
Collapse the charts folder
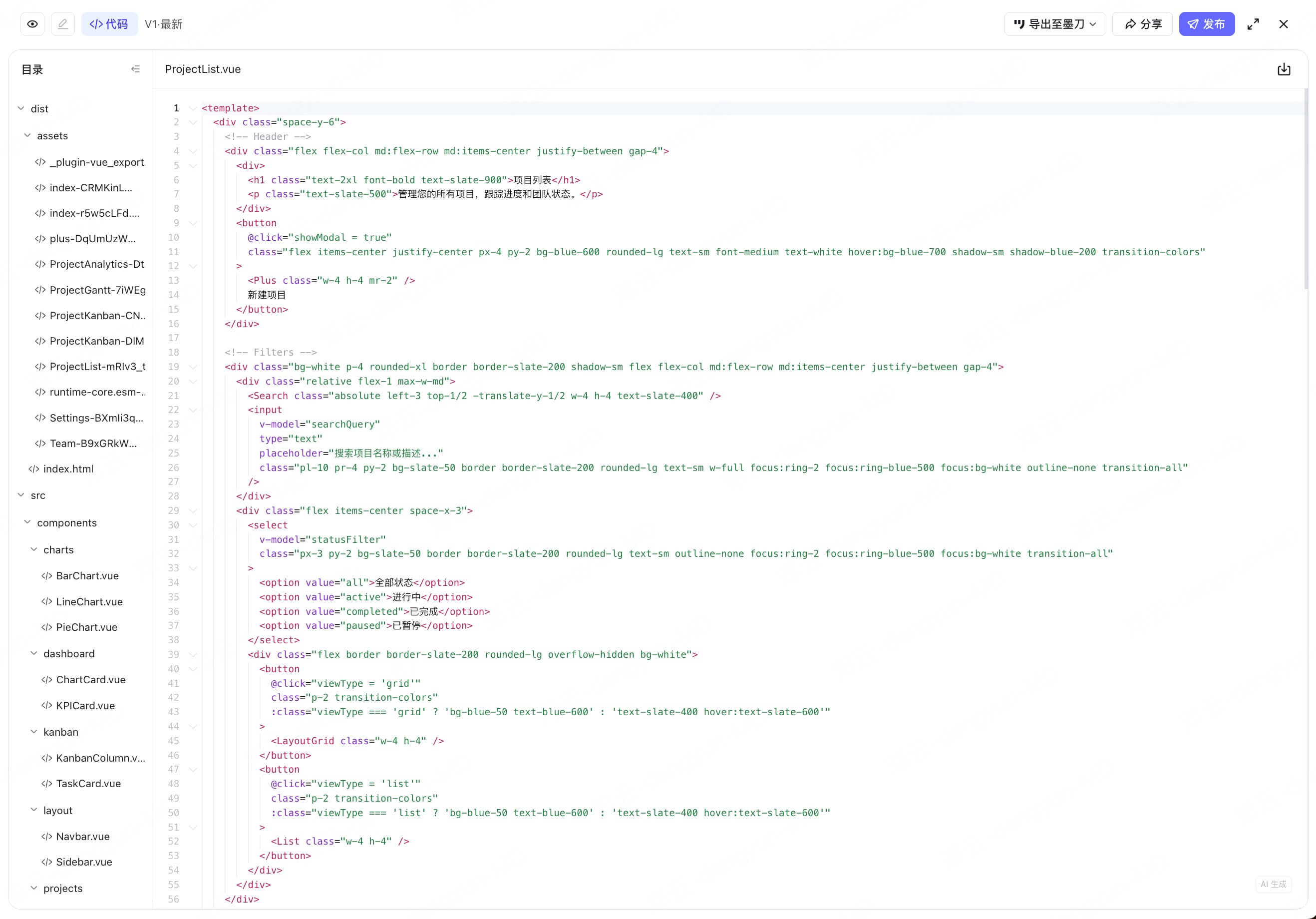point(34,549)
